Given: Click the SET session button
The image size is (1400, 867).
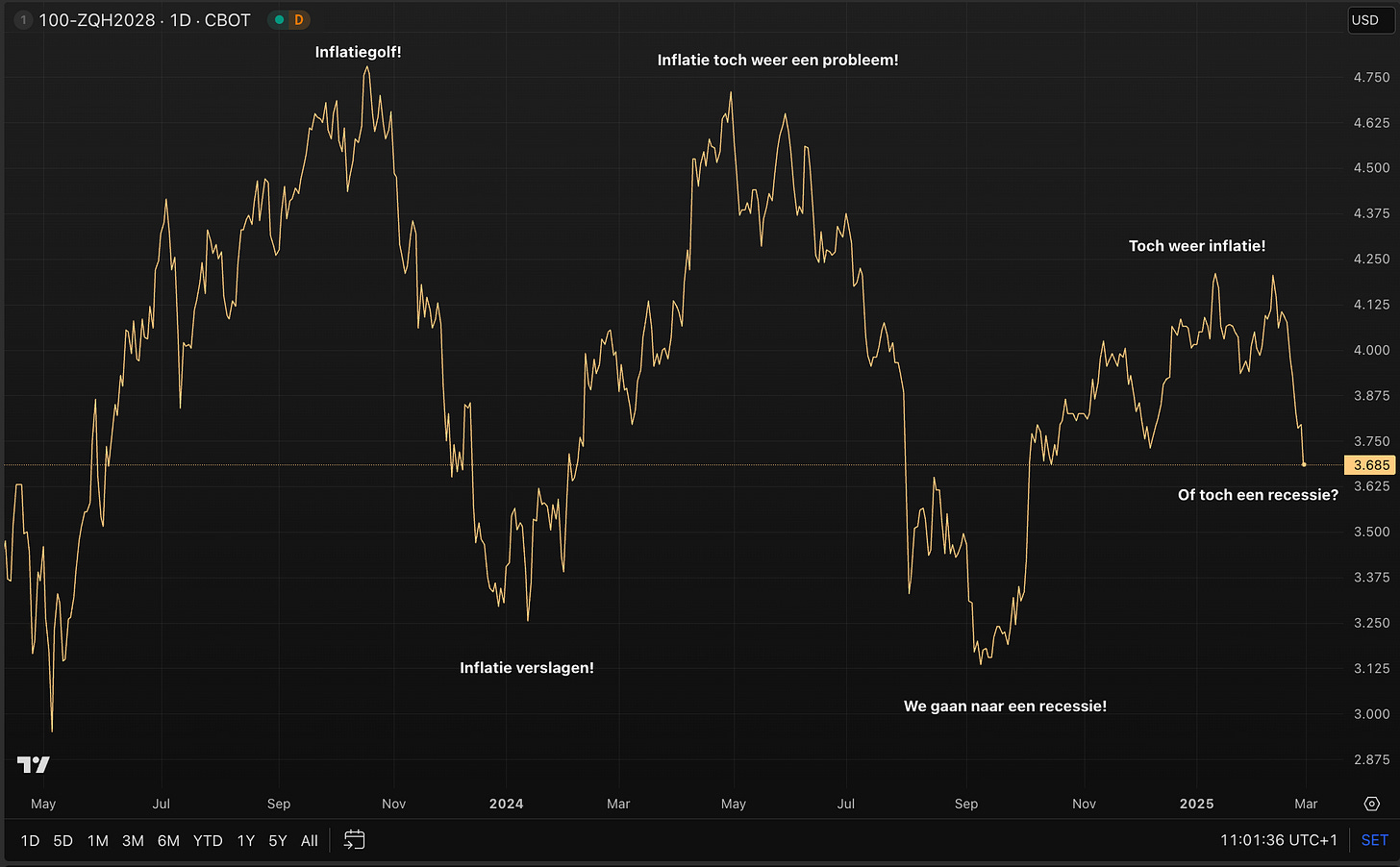Looking at the screenshot, I should click(x=1375, y=840).
